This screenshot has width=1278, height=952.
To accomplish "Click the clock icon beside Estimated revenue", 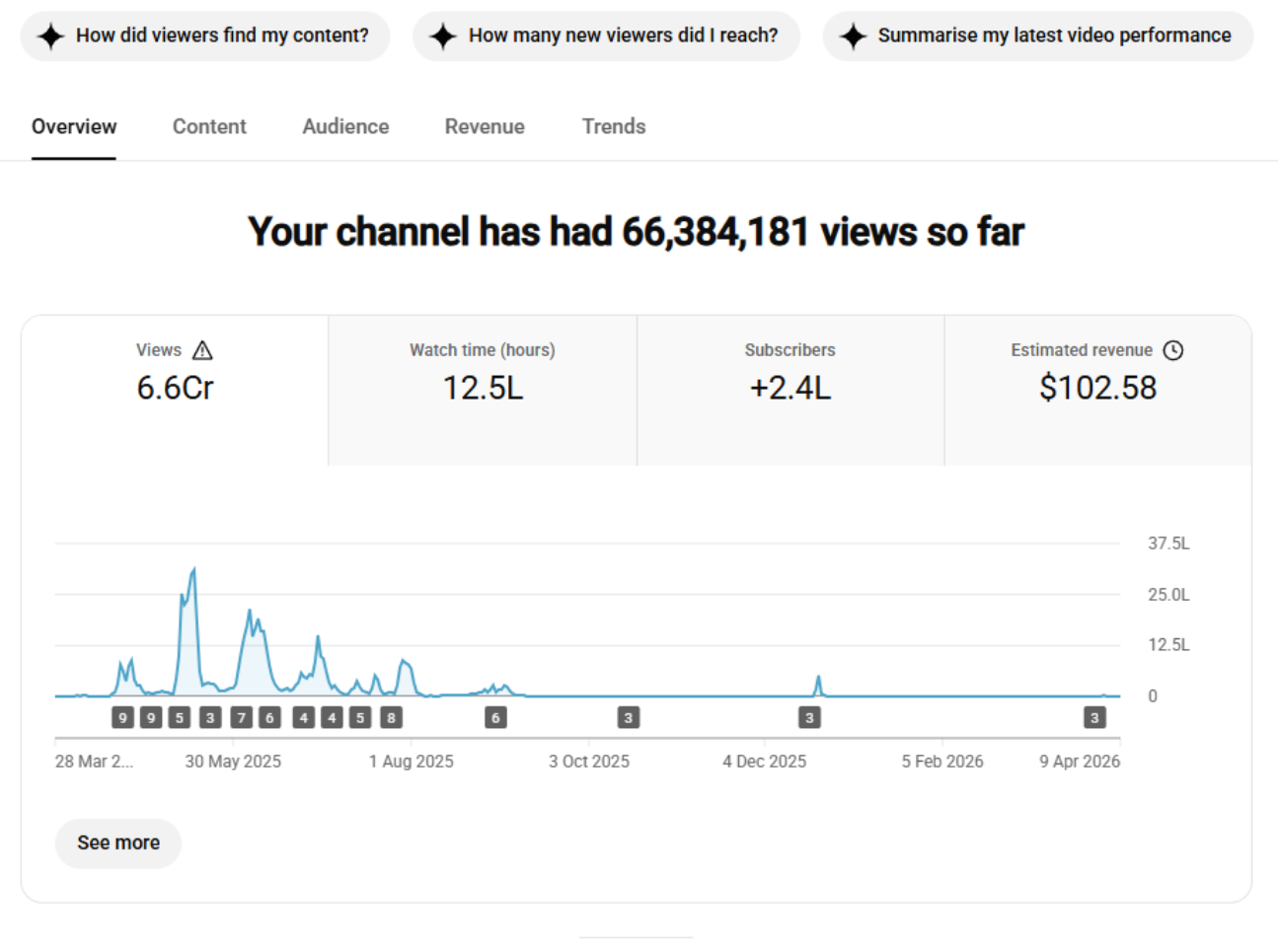I will 1173,350.
